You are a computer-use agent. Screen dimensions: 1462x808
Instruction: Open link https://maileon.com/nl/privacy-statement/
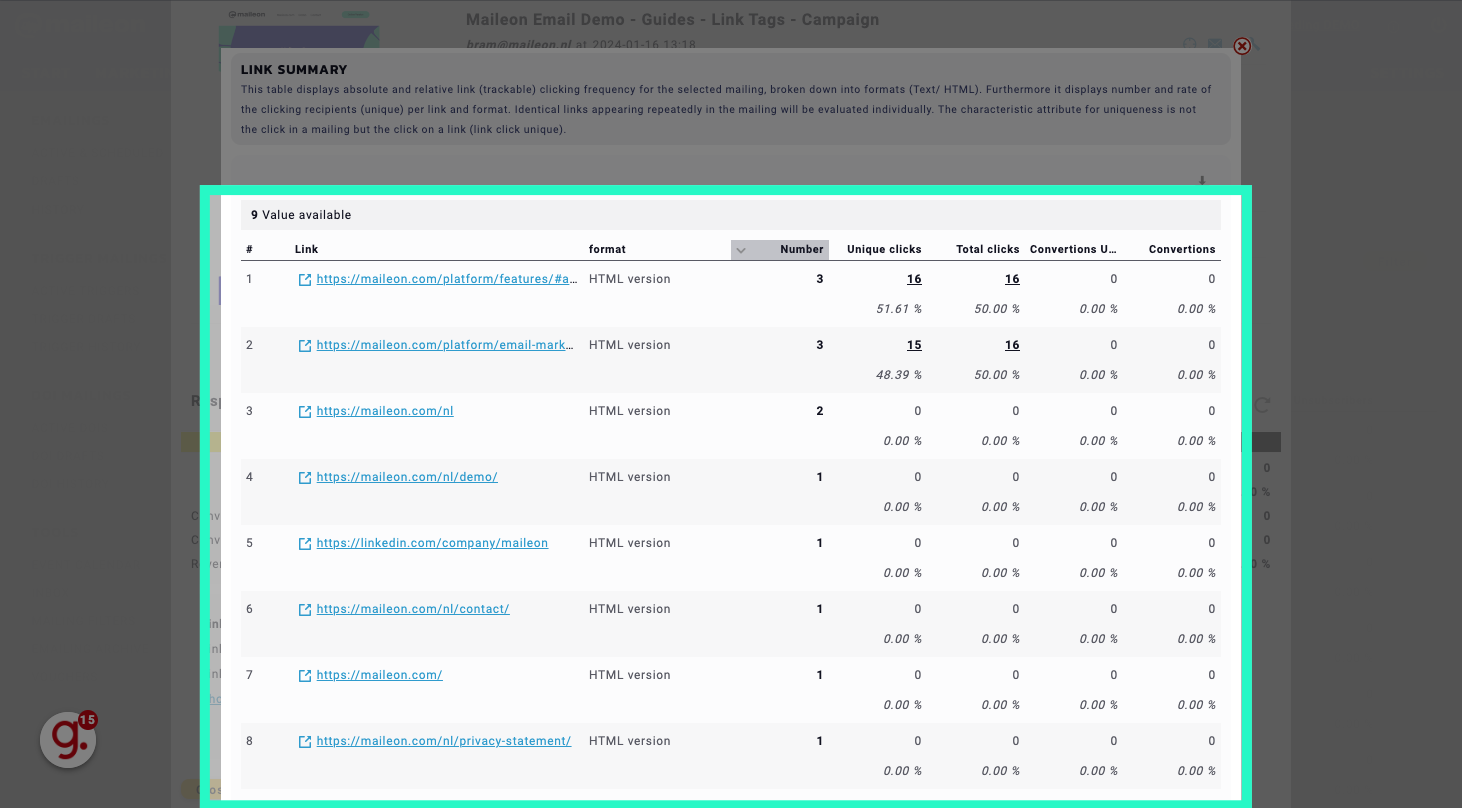tap(444, 741)
